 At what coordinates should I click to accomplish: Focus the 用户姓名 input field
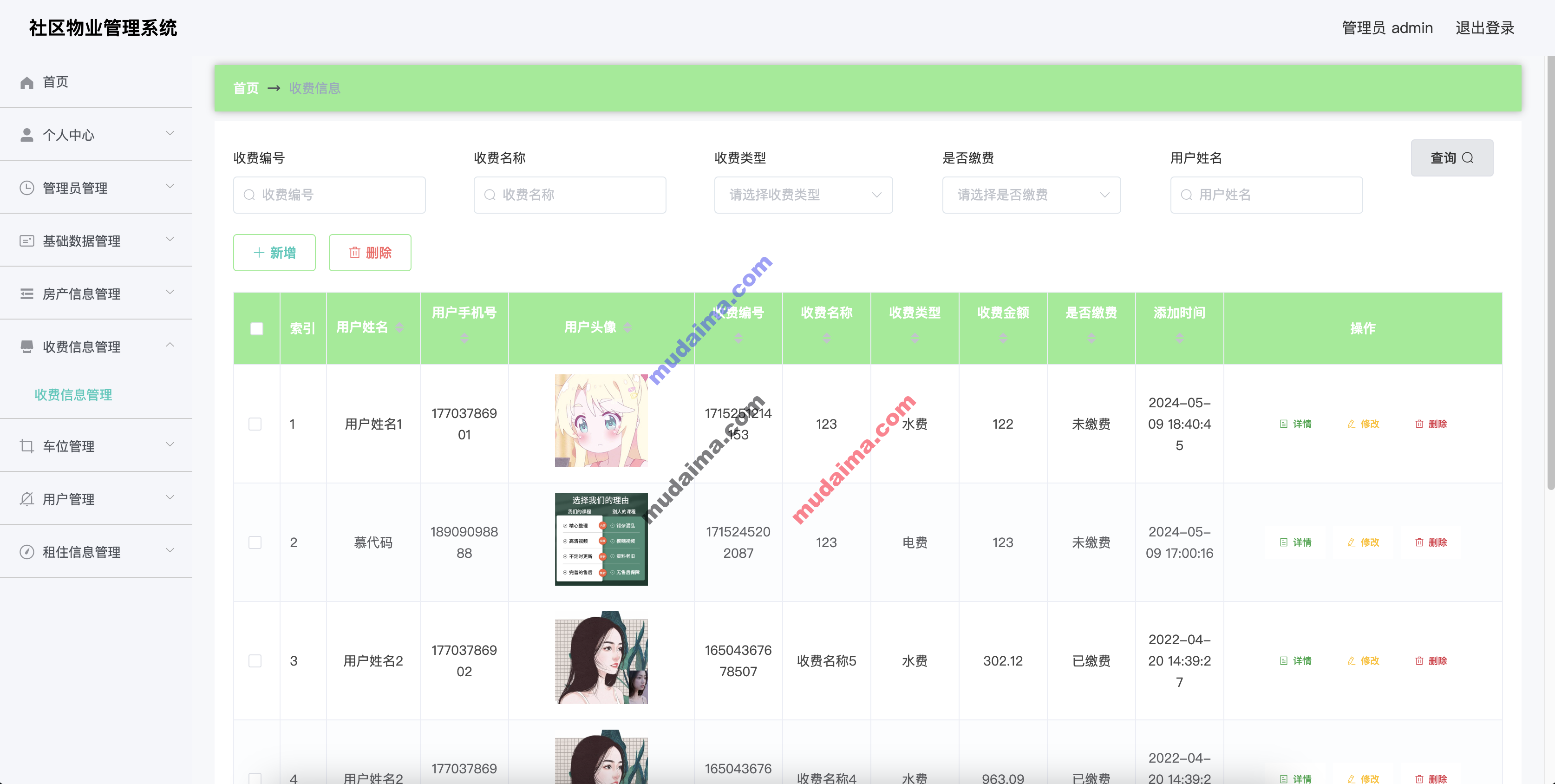(x=1266, y=195)
